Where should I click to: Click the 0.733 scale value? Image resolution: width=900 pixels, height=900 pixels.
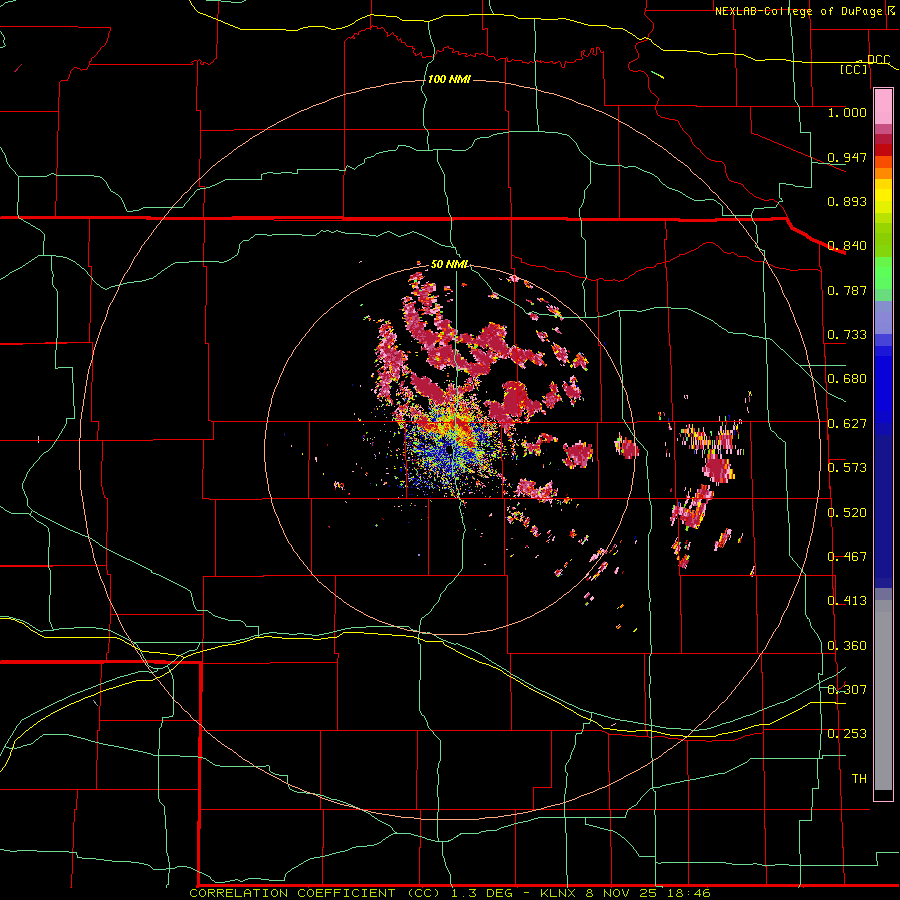pyautogui.click(x=847, y=335)
